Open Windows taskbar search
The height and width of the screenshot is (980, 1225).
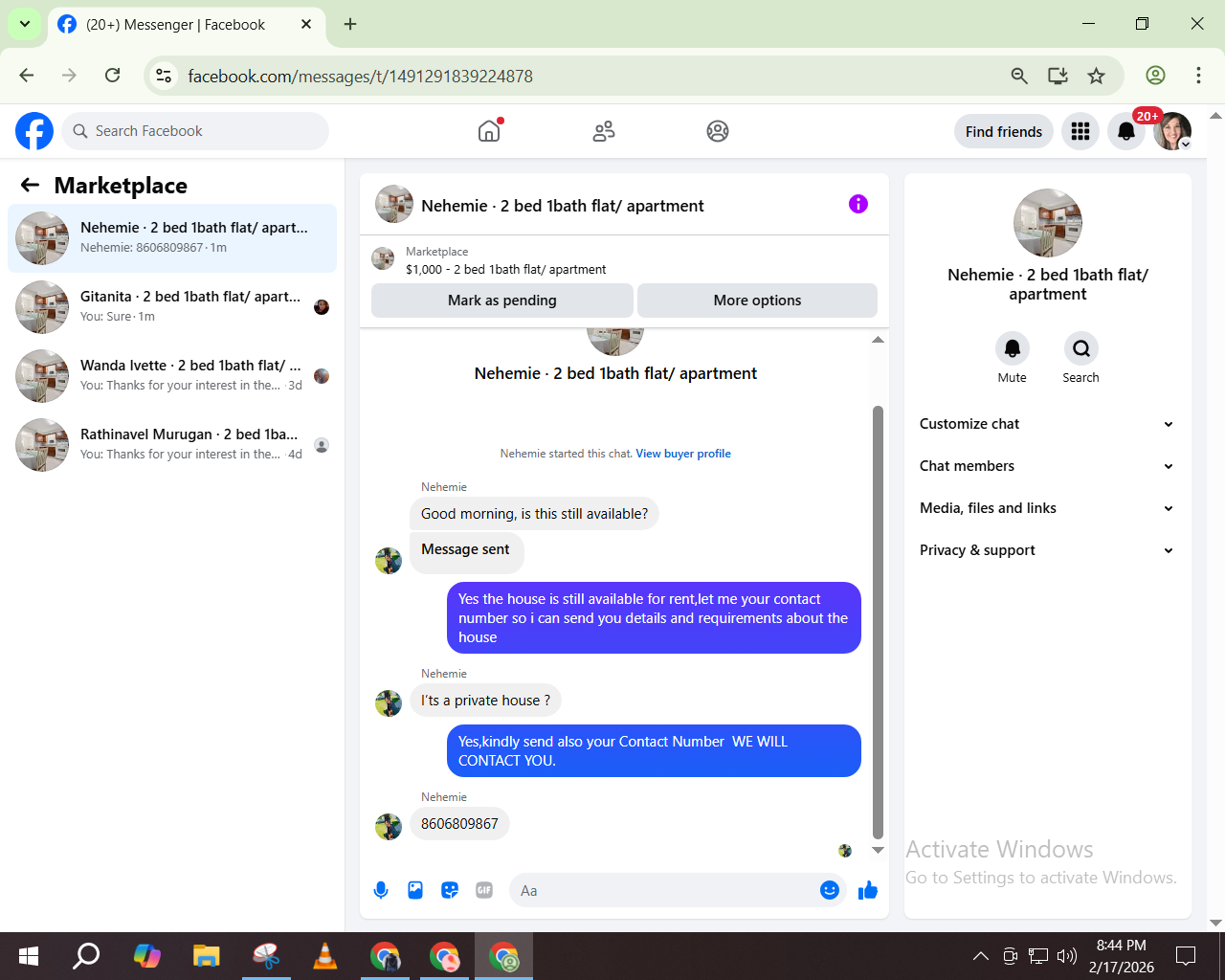point(87,955)
